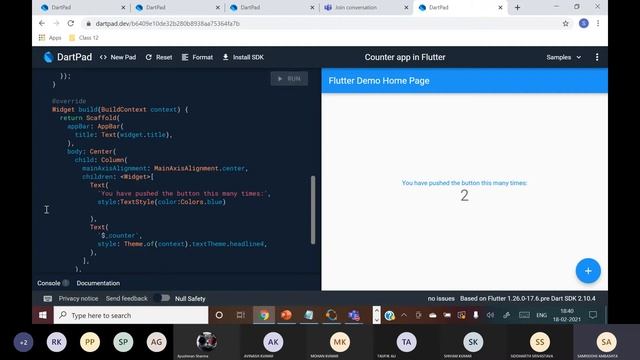Open the Privacy notice link
Image resolution: width=640 pixels, height=360 pixels.
click(x=78, y=298)
